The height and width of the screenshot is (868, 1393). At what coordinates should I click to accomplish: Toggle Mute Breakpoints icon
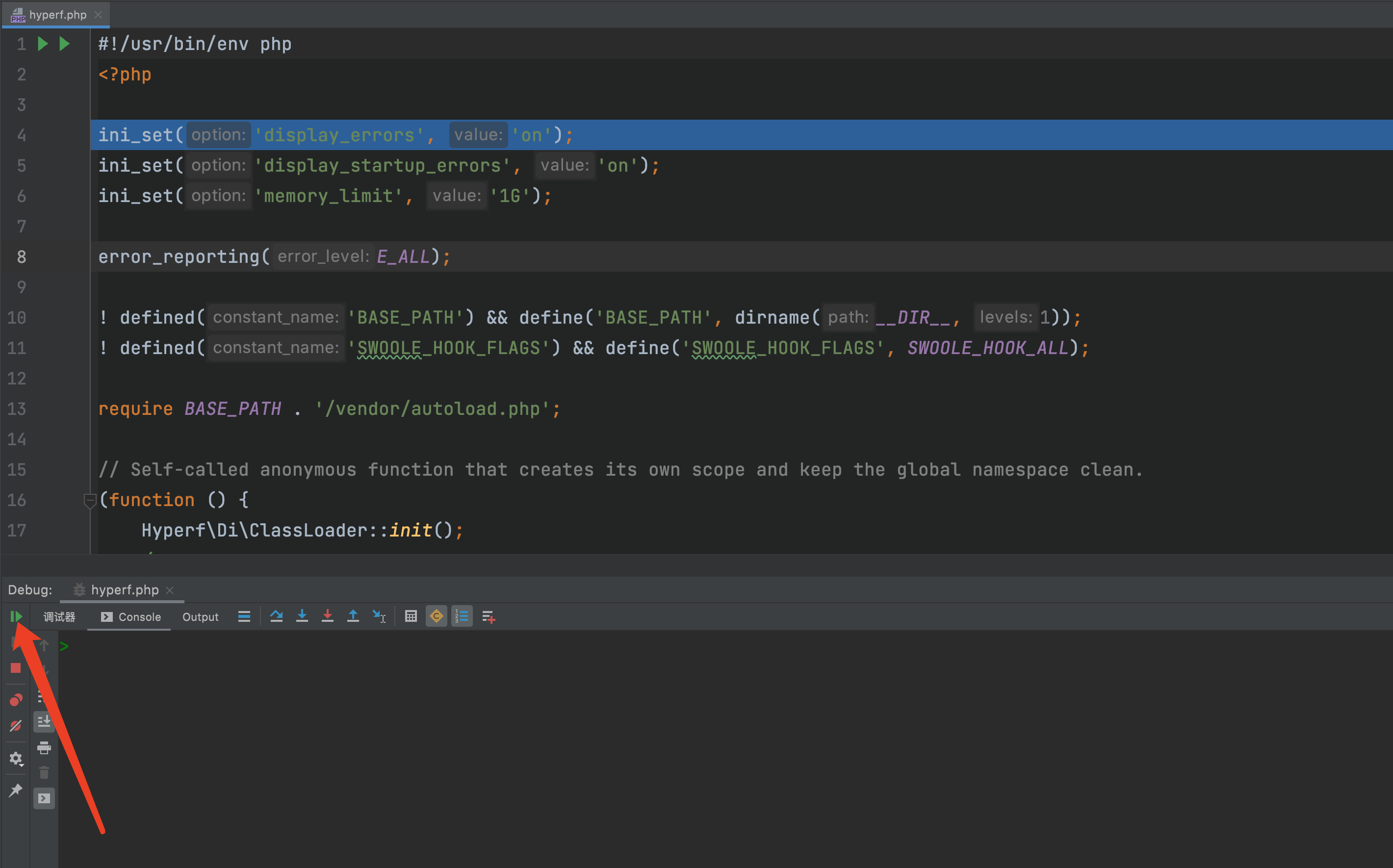pyautogui.click(x=16, y=726)
